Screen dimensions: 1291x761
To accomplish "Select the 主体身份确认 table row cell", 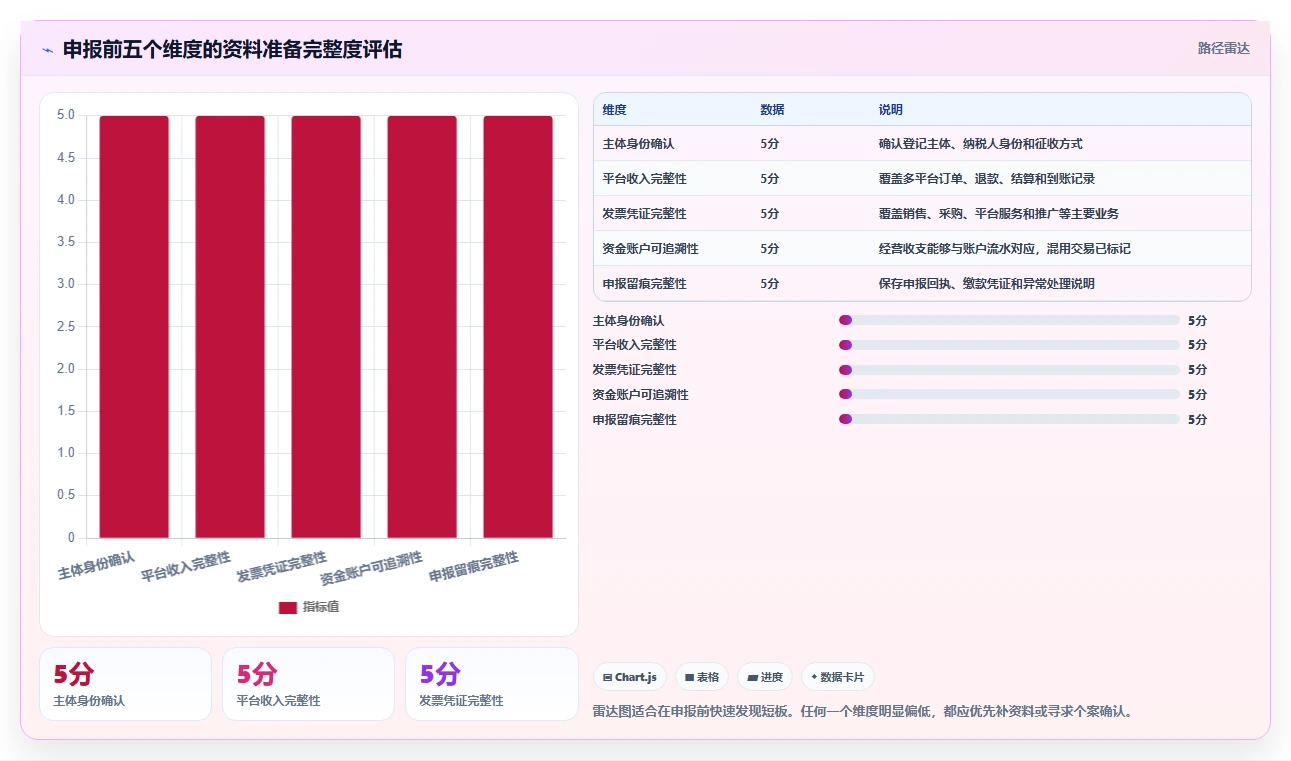I will (639, 144).
